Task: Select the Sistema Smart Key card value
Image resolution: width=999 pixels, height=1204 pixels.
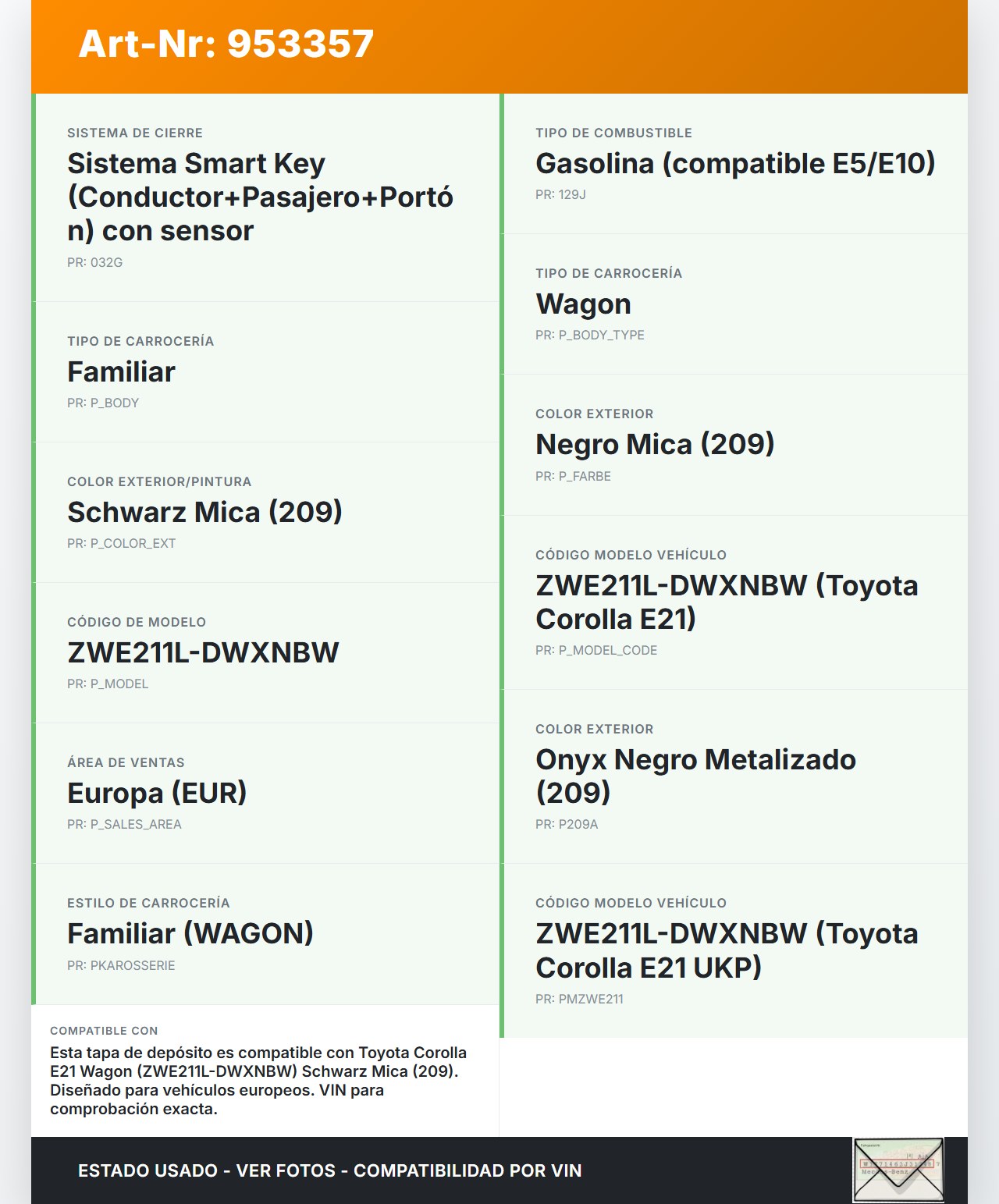Action: (x=260, y=197)
